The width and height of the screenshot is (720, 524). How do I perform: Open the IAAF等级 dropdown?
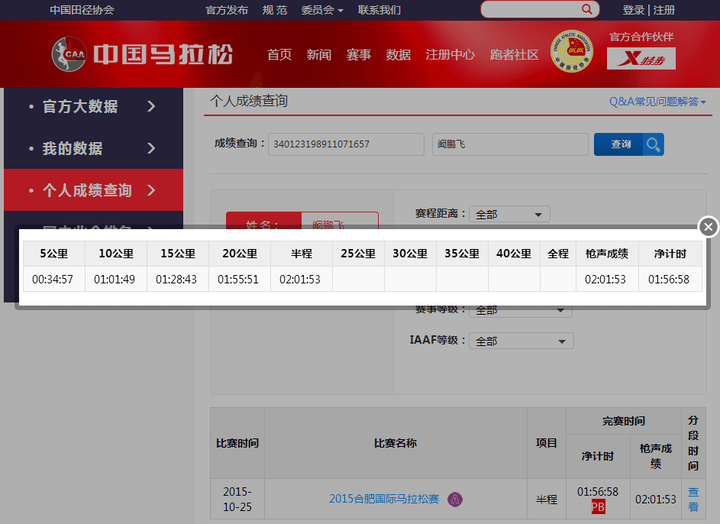click(521, 341)
